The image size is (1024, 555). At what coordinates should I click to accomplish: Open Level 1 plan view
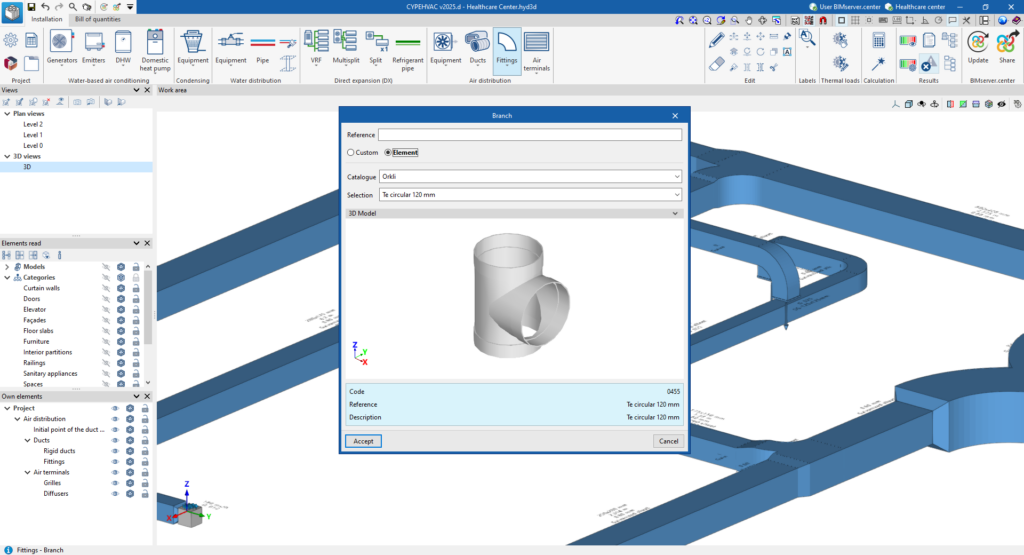coord(33,135)
